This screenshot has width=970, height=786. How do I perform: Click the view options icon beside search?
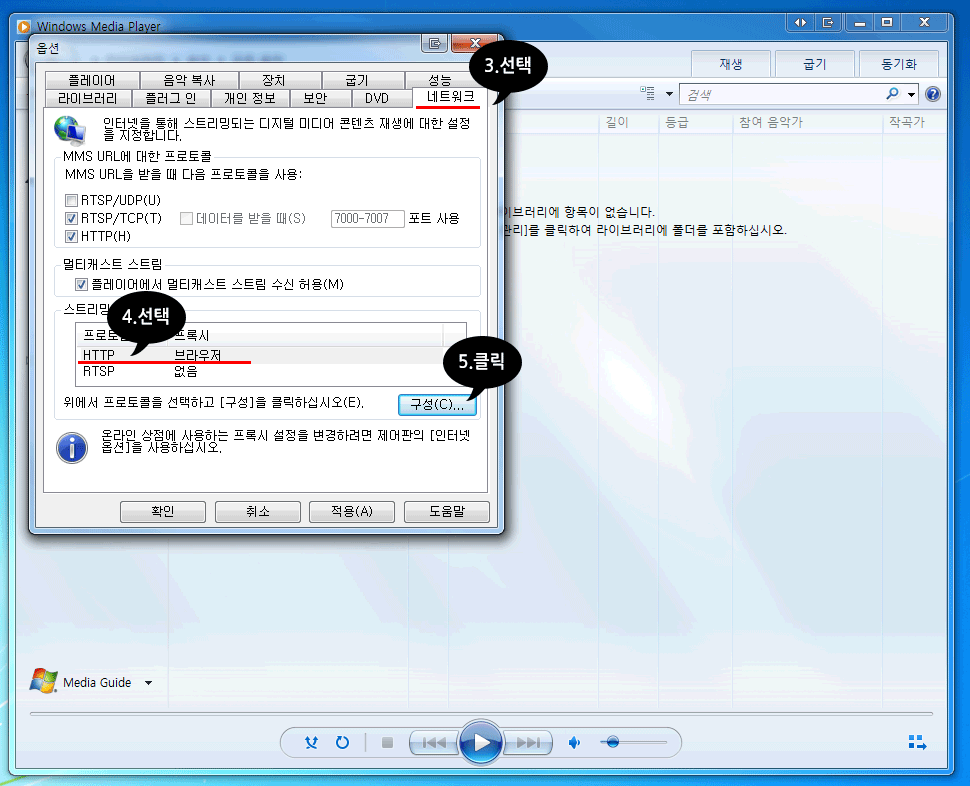pyautogui.click(x=648, y=93)
